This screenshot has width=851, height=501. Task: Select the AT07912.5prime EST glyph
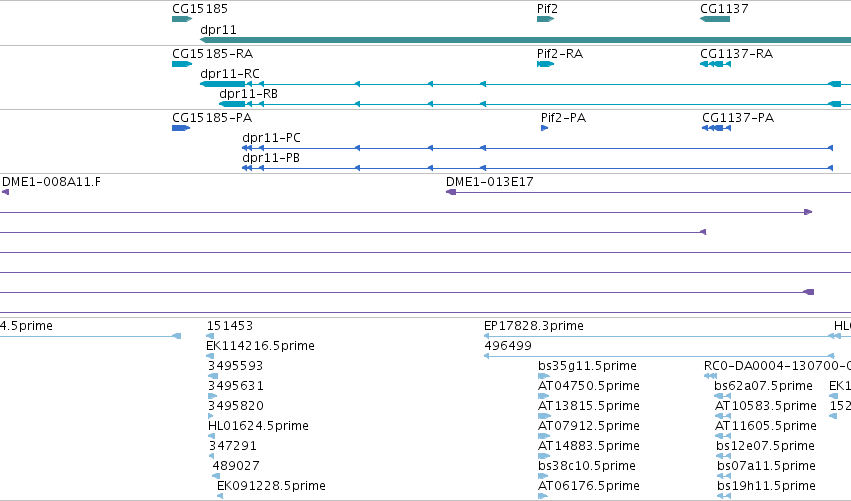pyautogui.click(x=544, y=436)
